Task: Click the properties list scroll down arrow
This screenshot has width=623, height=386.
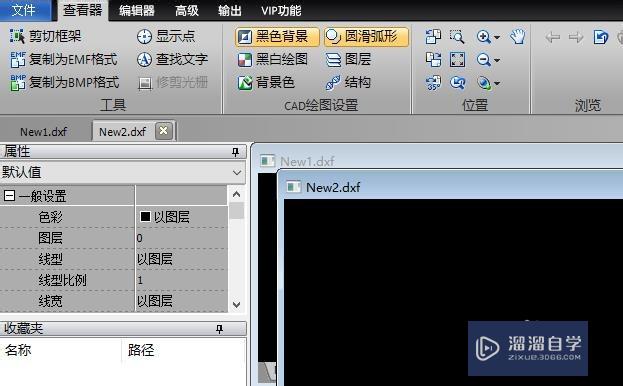Action: pyautogui.click(x=237, y=305)
